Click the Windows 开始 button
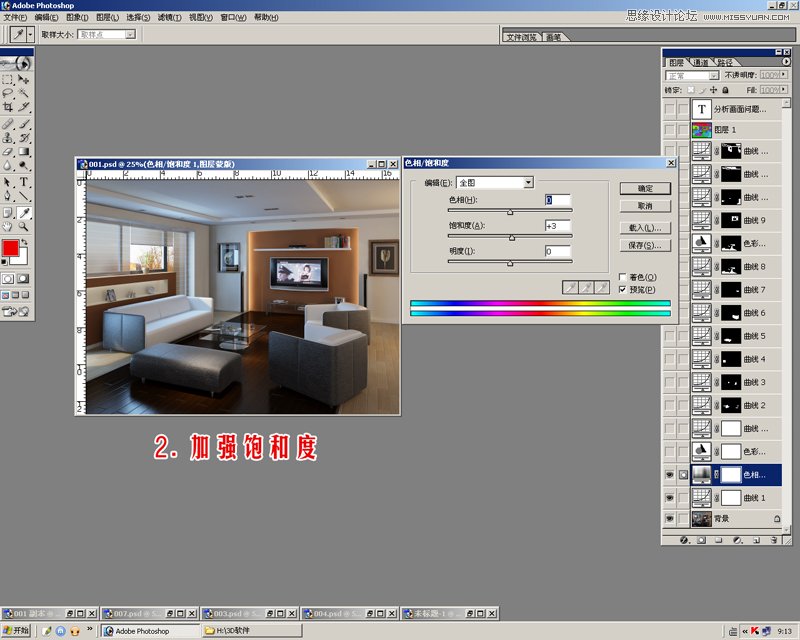800x640 pixels. 16,631
